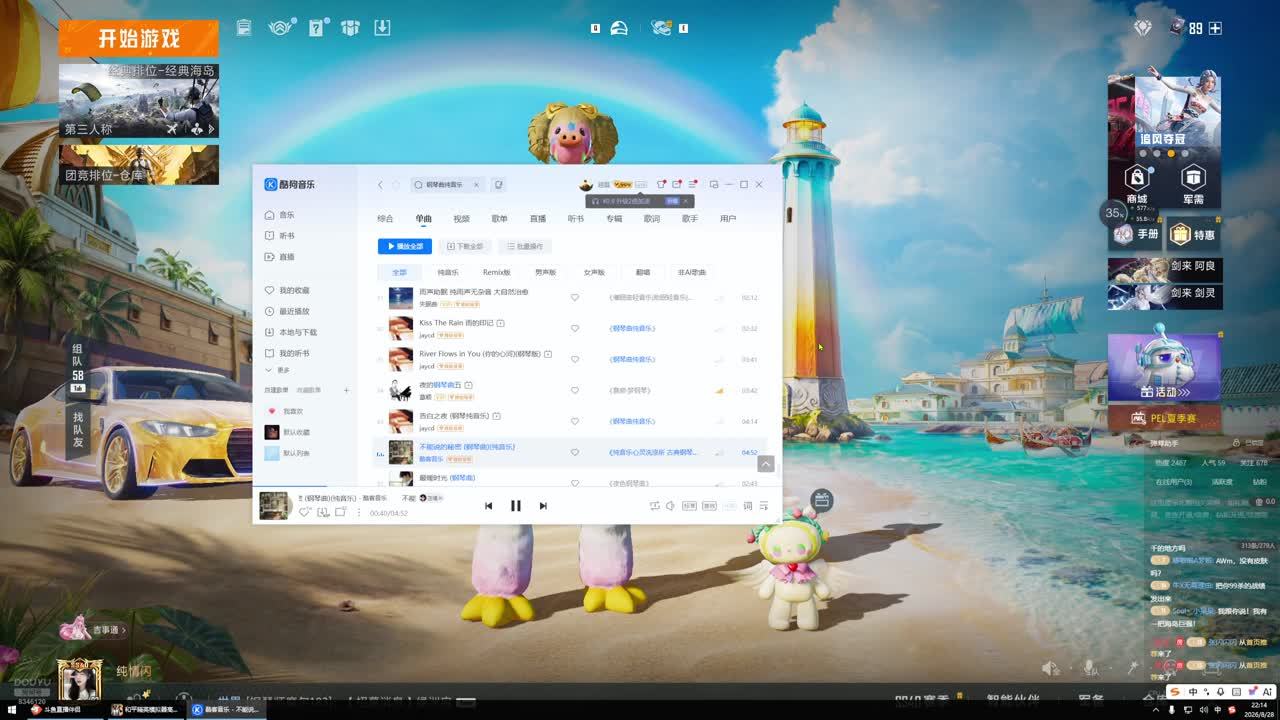Open the user avatar in Kugou title bar
Viewport: 1280px width, 720px height.
coord(586,185)
